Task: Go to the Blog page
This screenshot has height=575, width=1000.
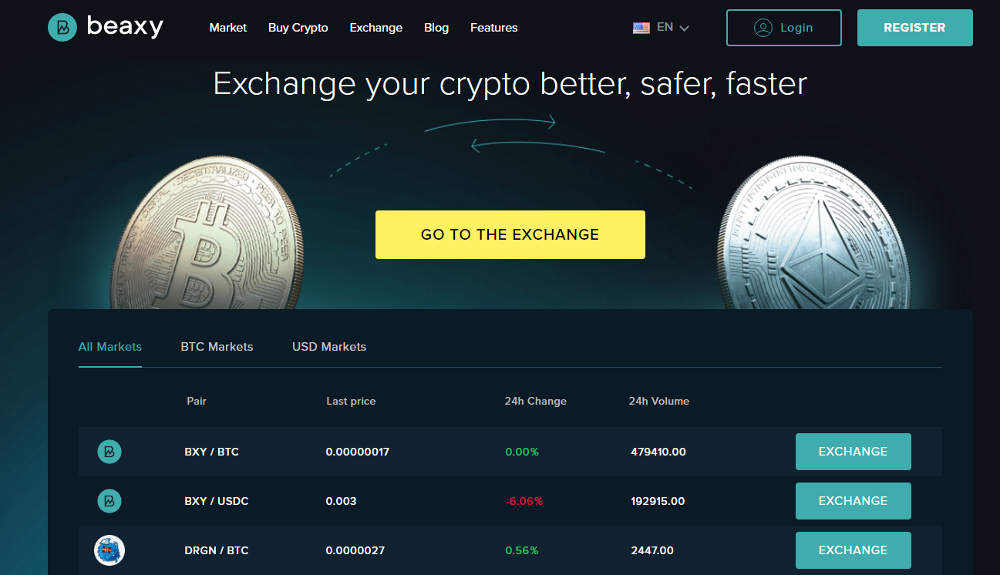Action: (x=436, y=27)
